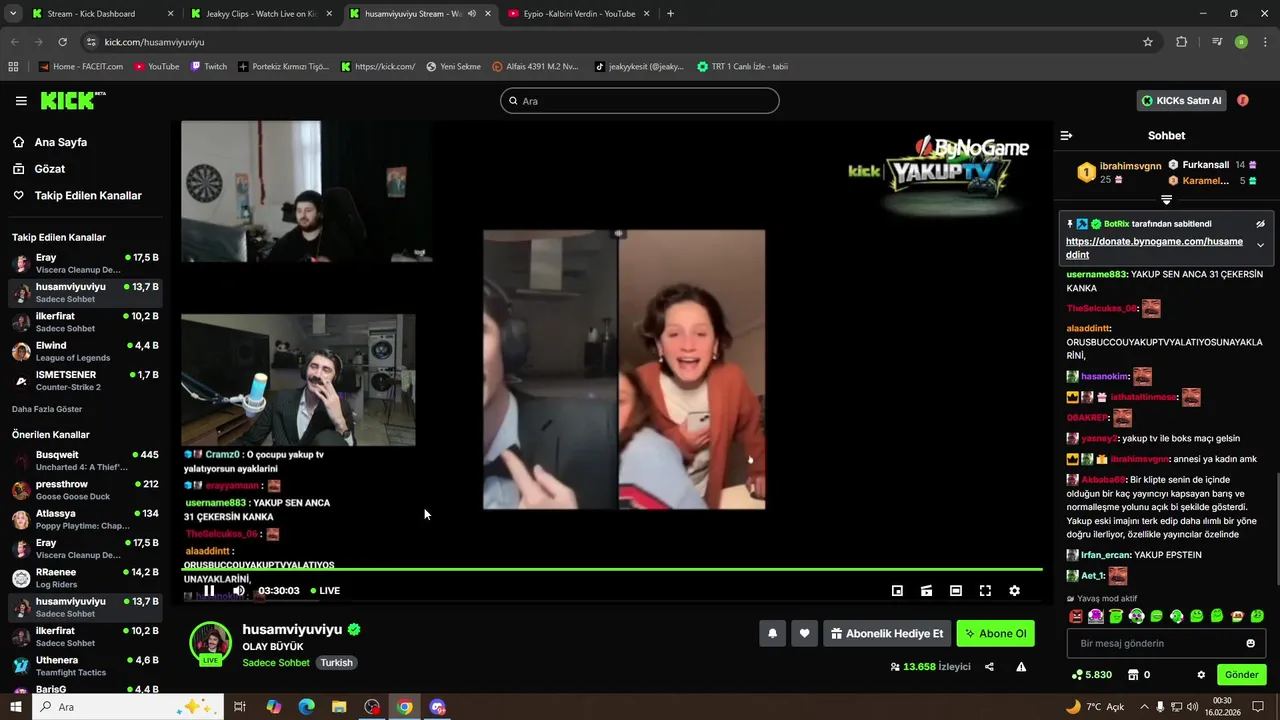This screenshot has width=1280, height=720.
Task: Open Home - FACEIT.com bookmark
Action: point(81,67)
